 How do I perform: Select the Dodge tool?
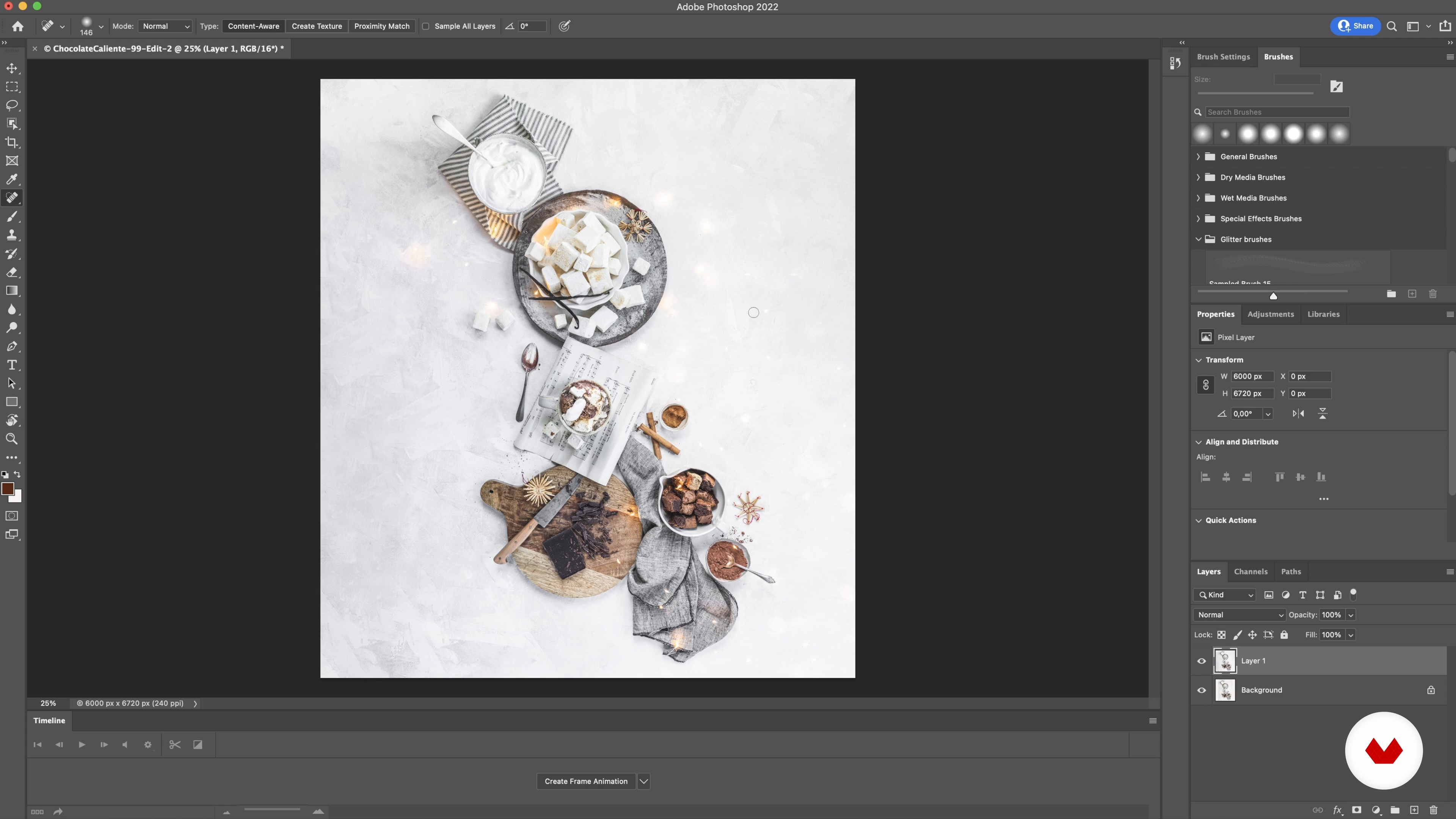coord(12,328)
